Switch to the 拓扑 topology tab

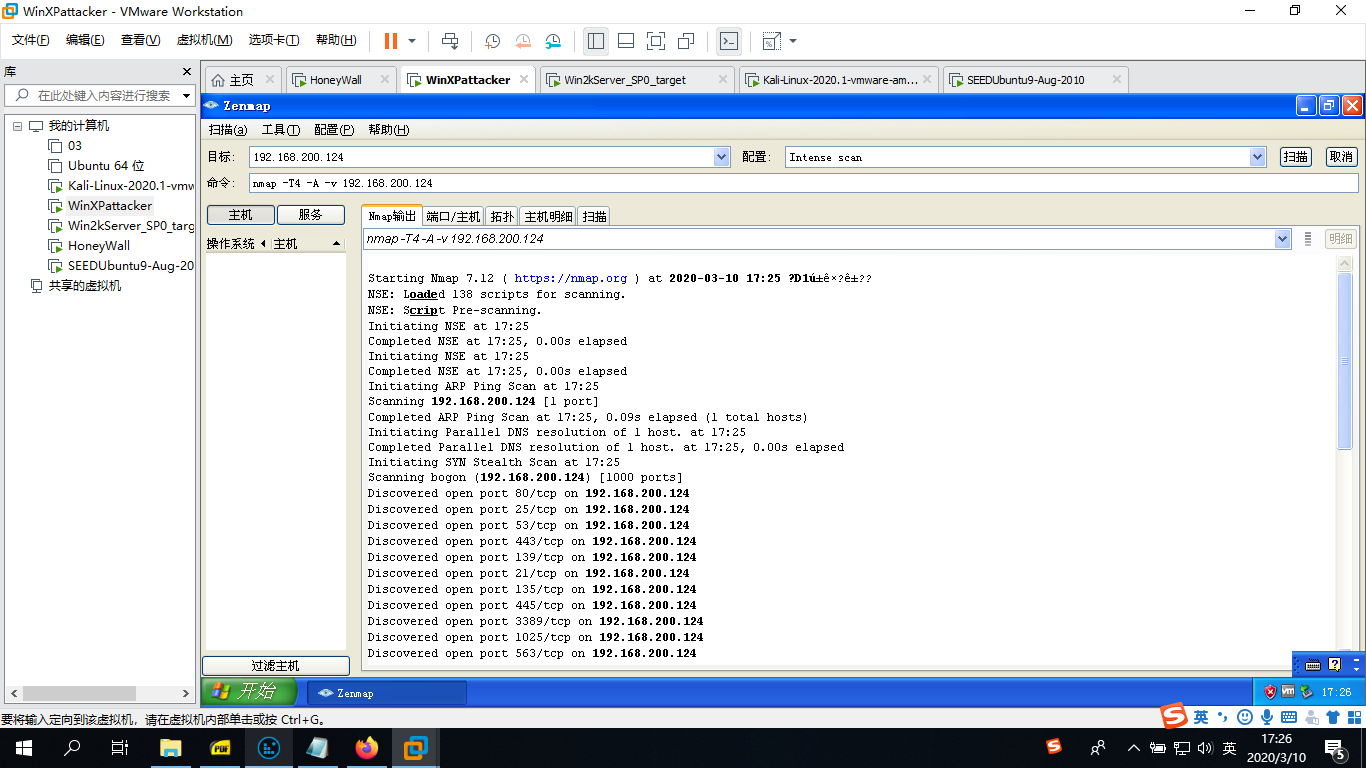click(502, 216)
